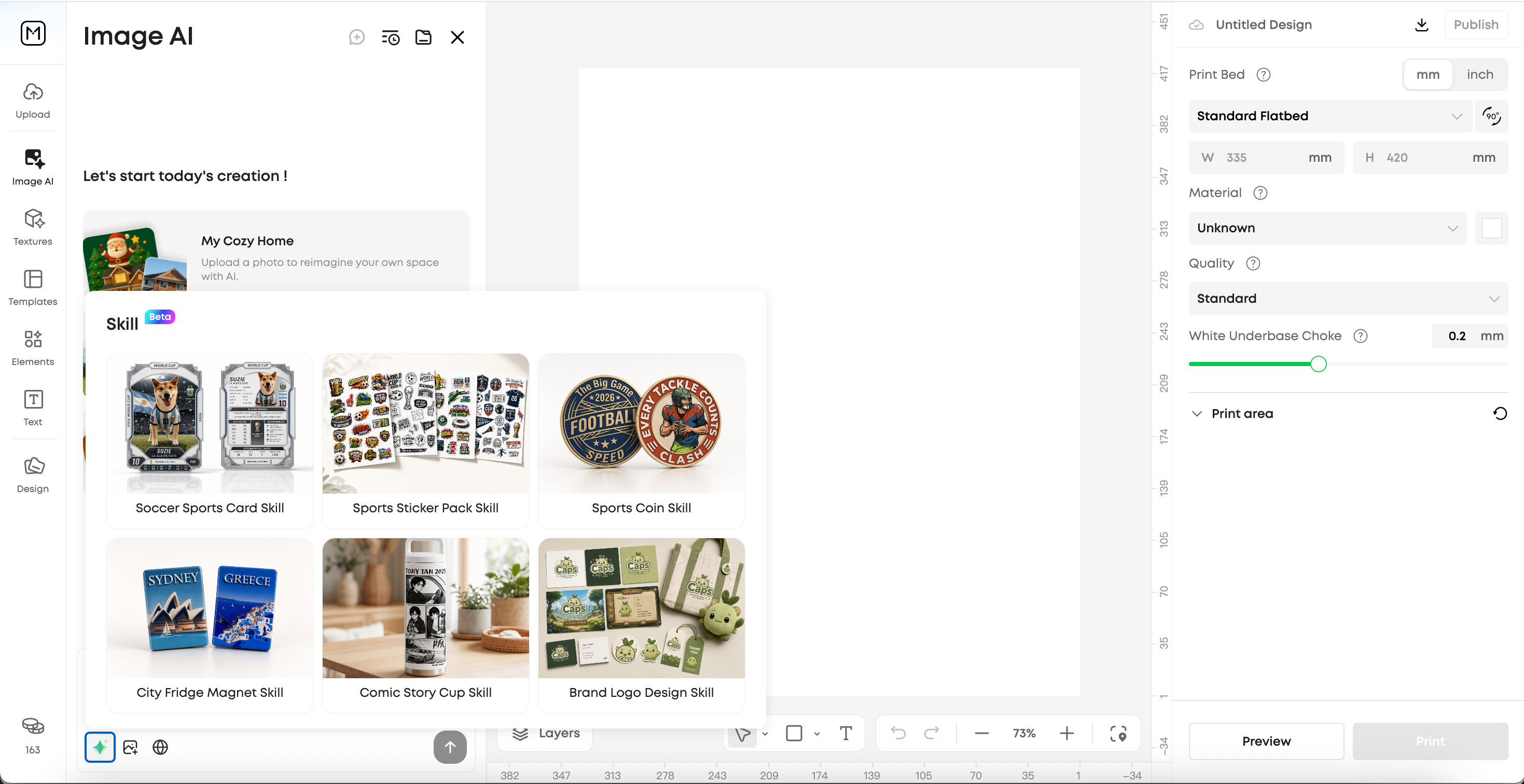Click the M logo home icon
Screen dimensions: 1524x784
pos(33,33)
